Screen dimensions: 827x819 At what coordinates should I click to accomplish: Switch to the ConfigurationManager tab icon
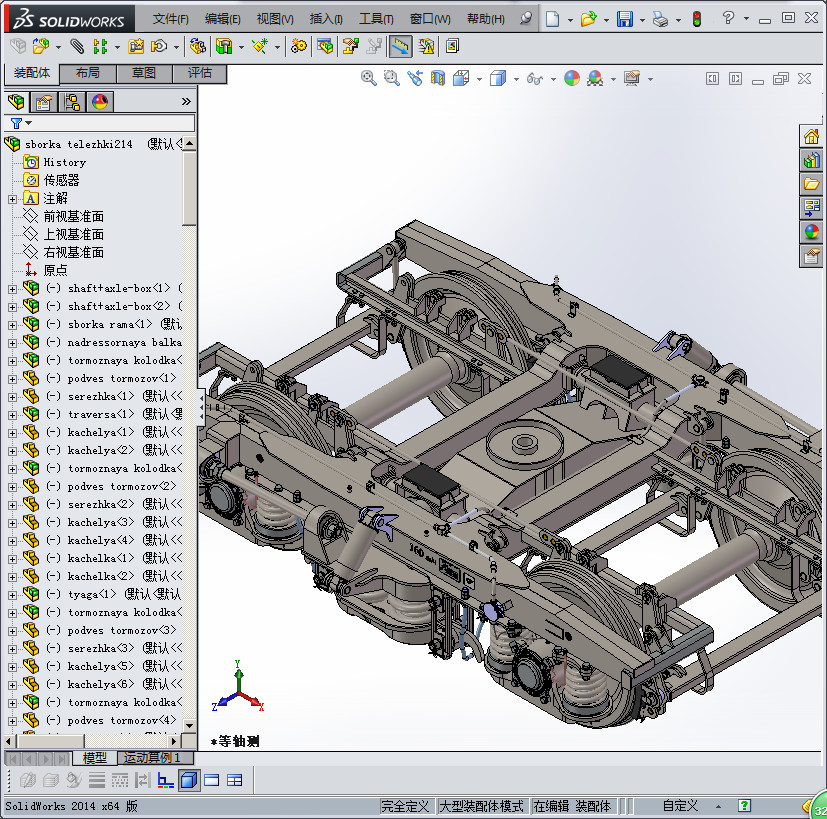click(71, 101)
